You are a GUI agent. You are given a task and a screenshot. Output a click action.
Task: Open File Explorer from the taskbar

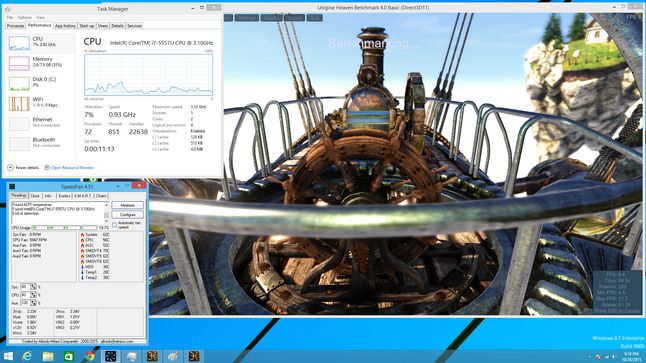pos(48,356)
